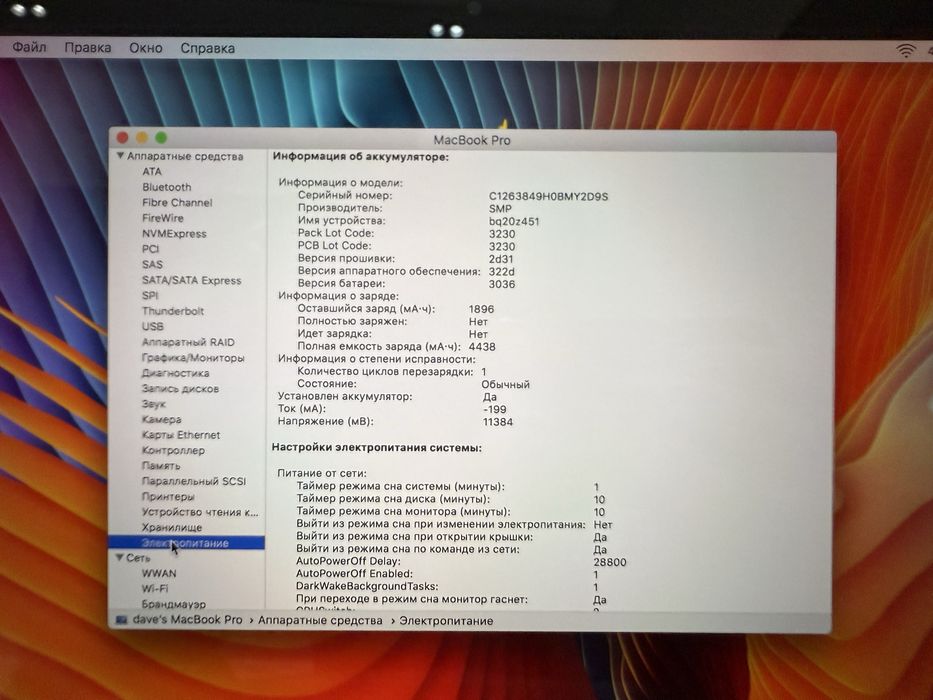Select SAS in the sidebar

(x=152, y=264)
